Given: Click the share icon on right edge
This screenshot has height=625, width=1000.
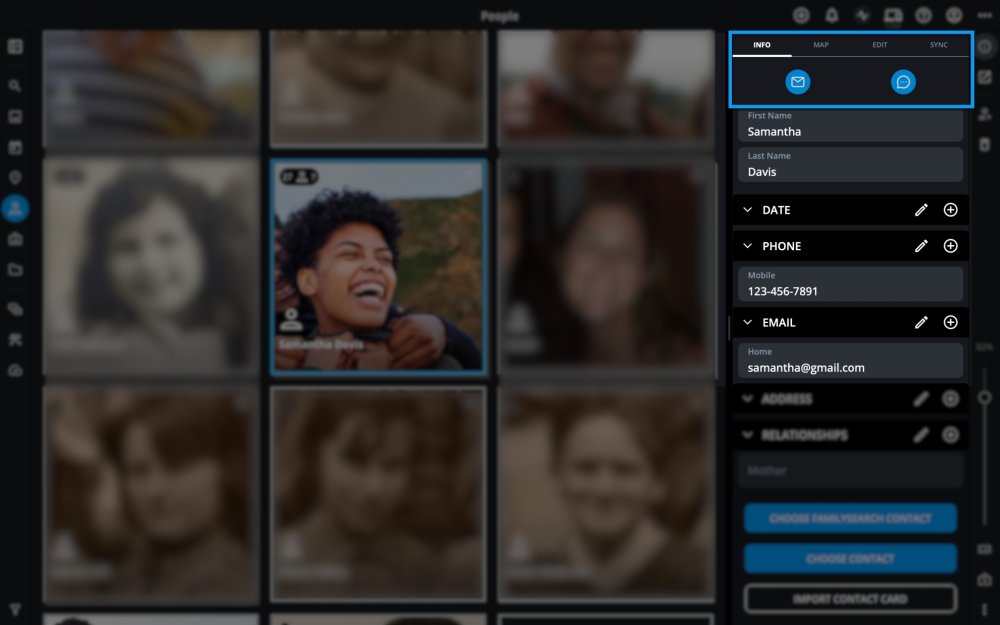Looking at the screenshot, I should tap(985, 77).
